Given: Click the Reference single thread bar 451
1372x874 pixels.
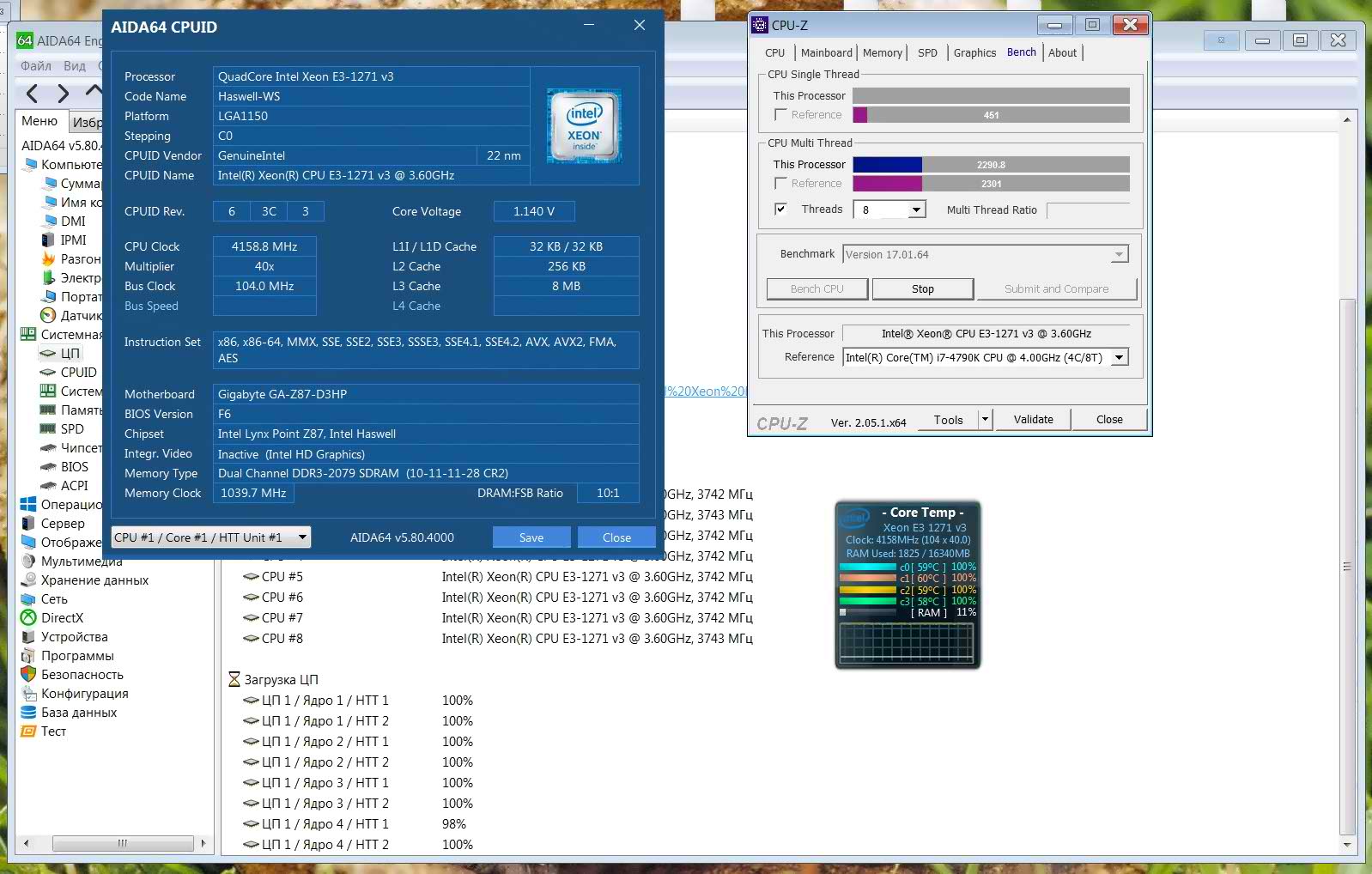Looking at the screenshot, I should pyautogui.click(x=991, y=114).
